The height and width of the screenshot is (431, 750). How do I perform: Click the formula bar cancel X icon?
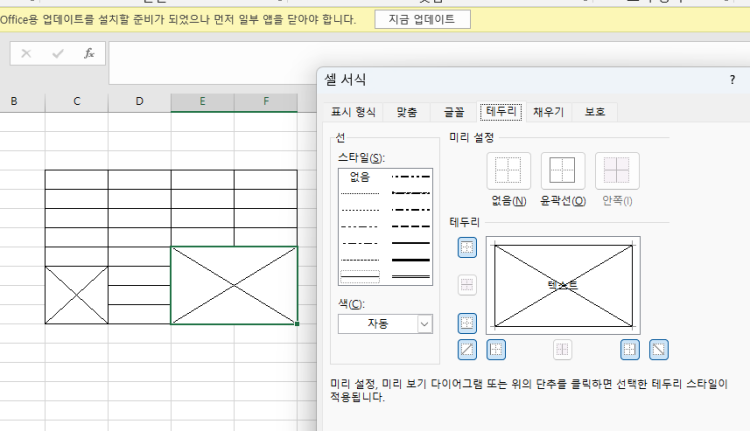26,54
